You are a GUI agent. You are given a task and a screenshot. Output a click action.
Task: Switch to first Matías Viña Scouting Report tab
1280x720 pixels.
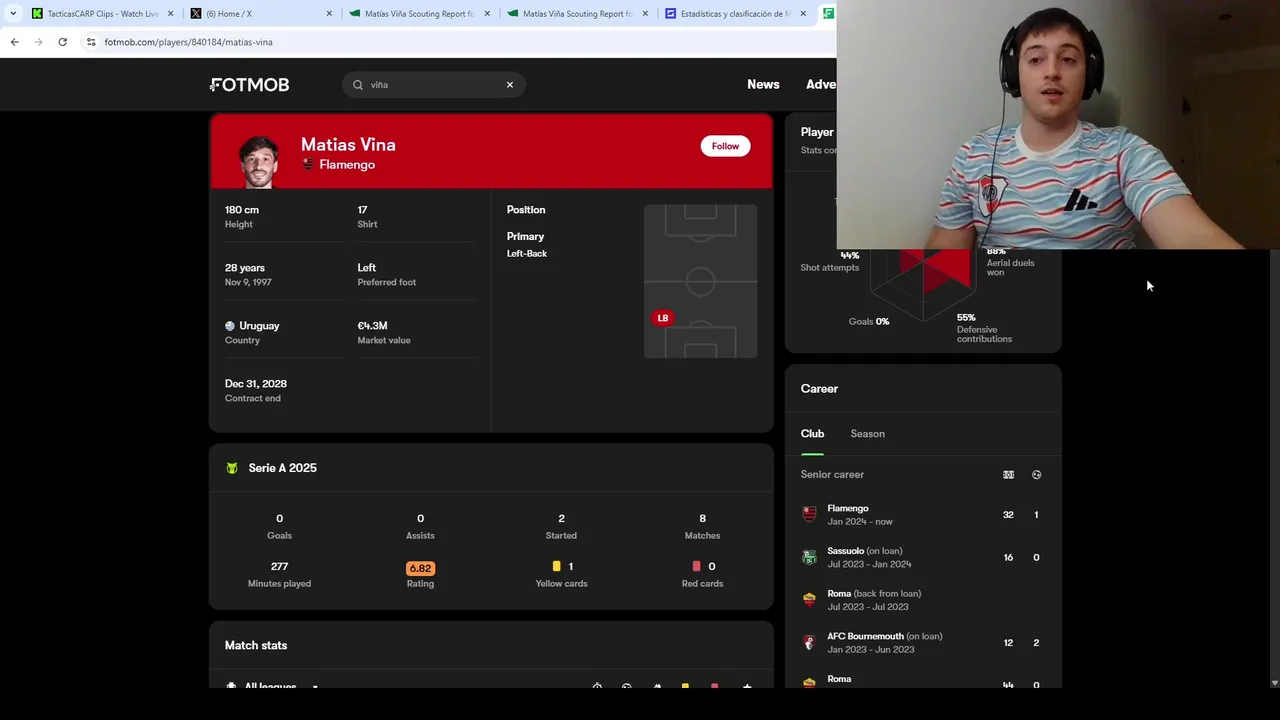(418, 14)
